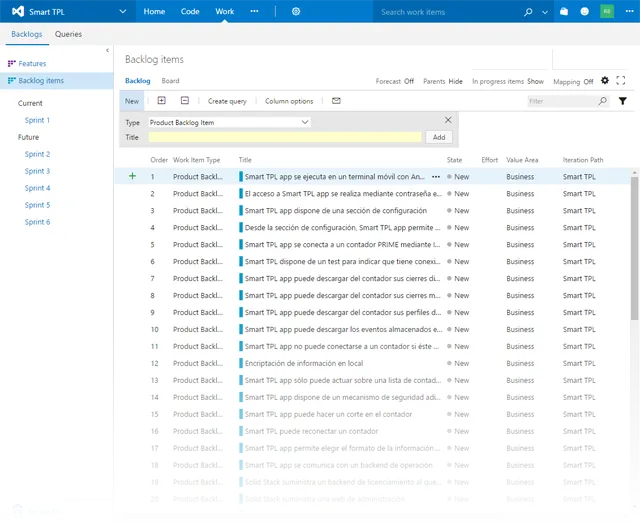Click the Visual Studio logo icon
640x522 pixels.
tap(18, 11)
